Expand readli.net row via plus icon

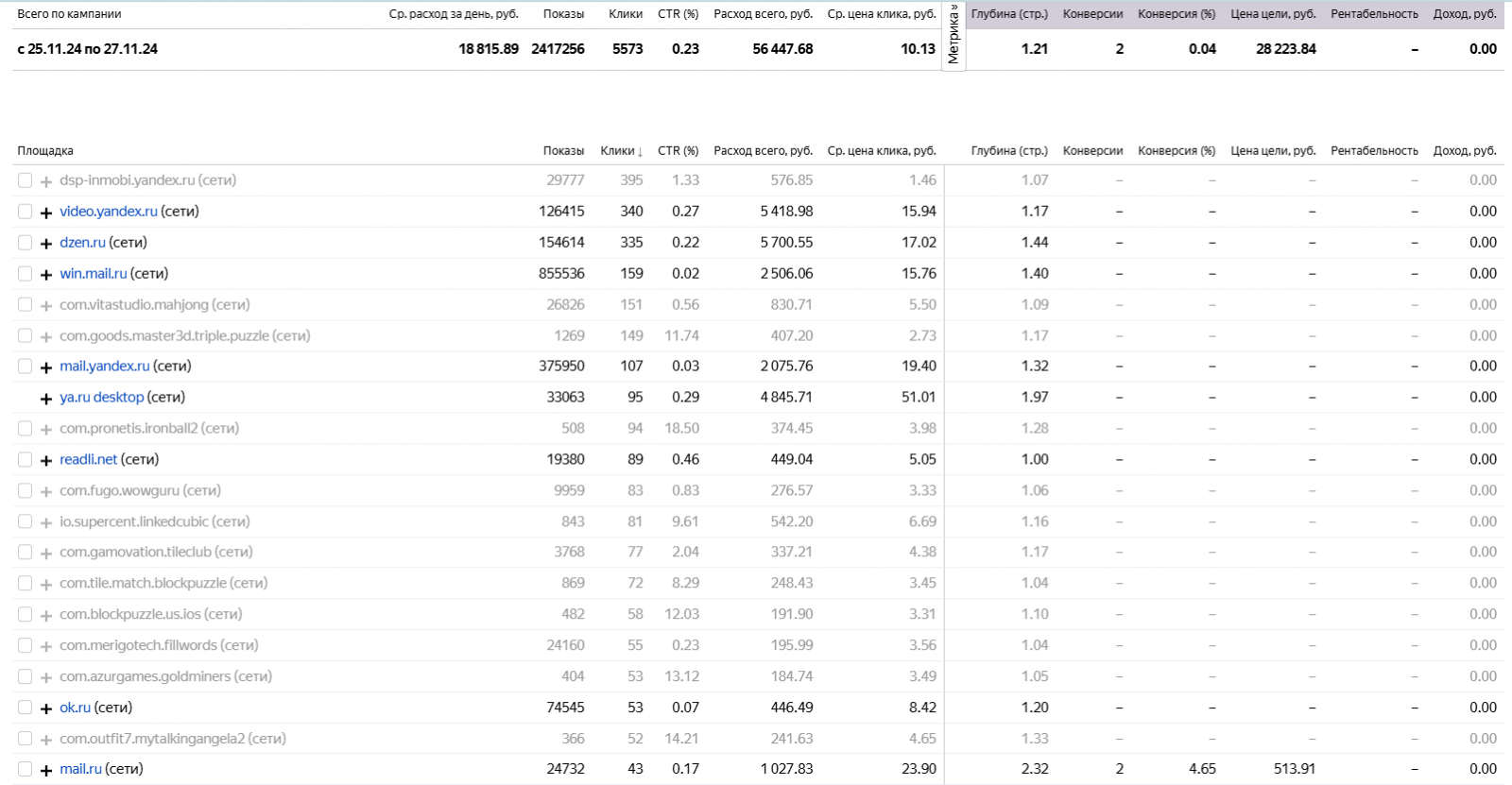point(45,461)
